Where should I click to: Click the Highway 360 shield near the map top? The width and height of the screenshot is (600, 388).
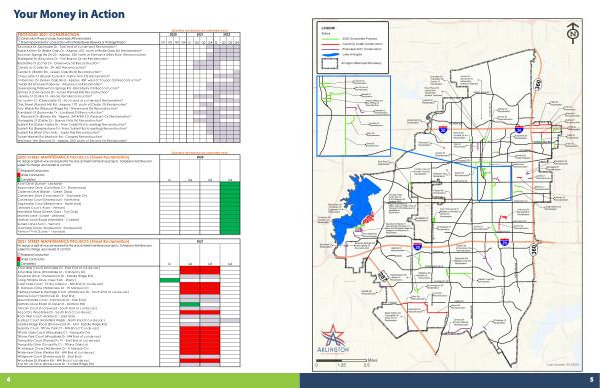[538, 84]
